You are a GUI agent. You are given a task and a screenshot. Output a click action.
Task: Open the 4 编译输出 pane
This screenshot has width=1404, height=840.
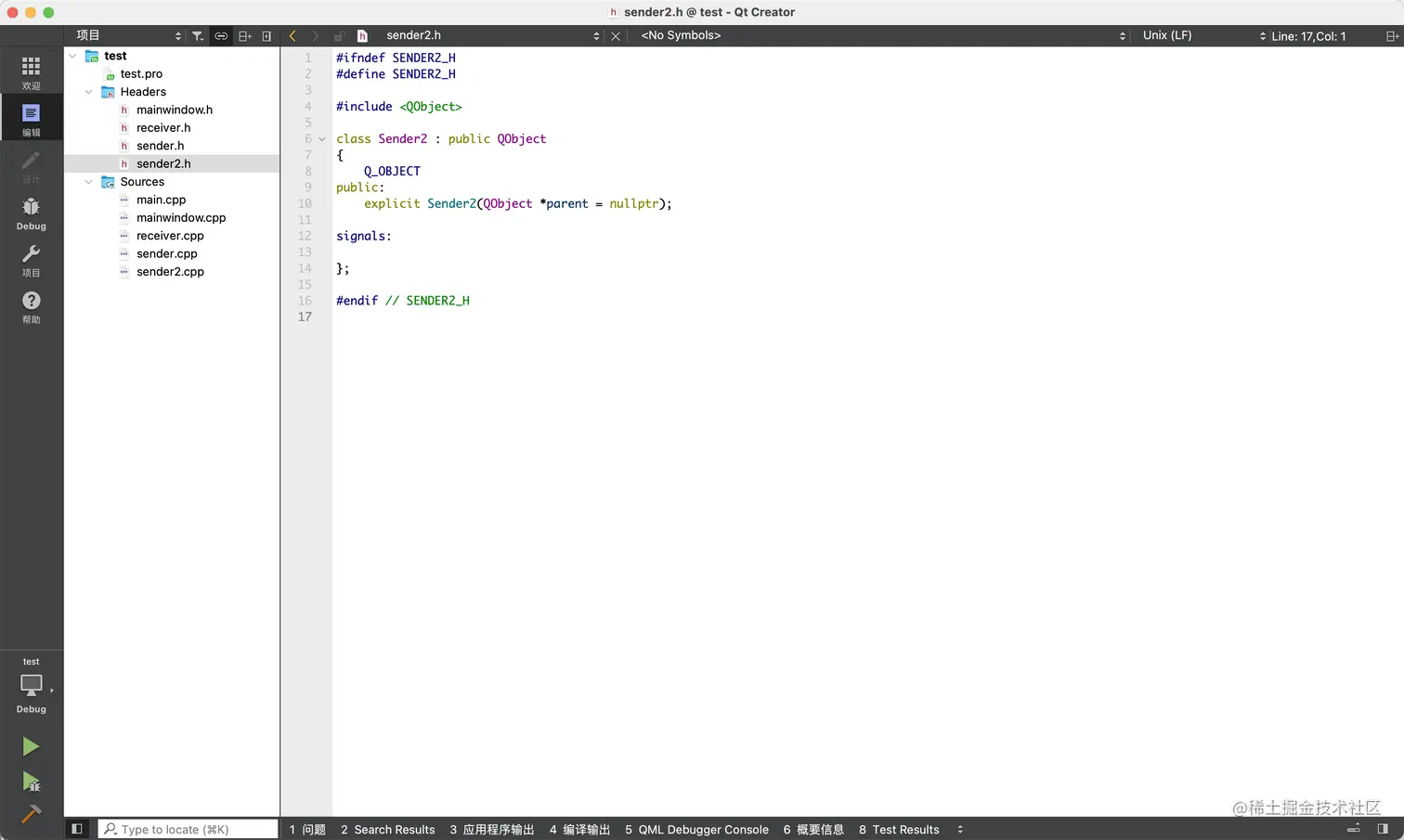pos(579,829)
